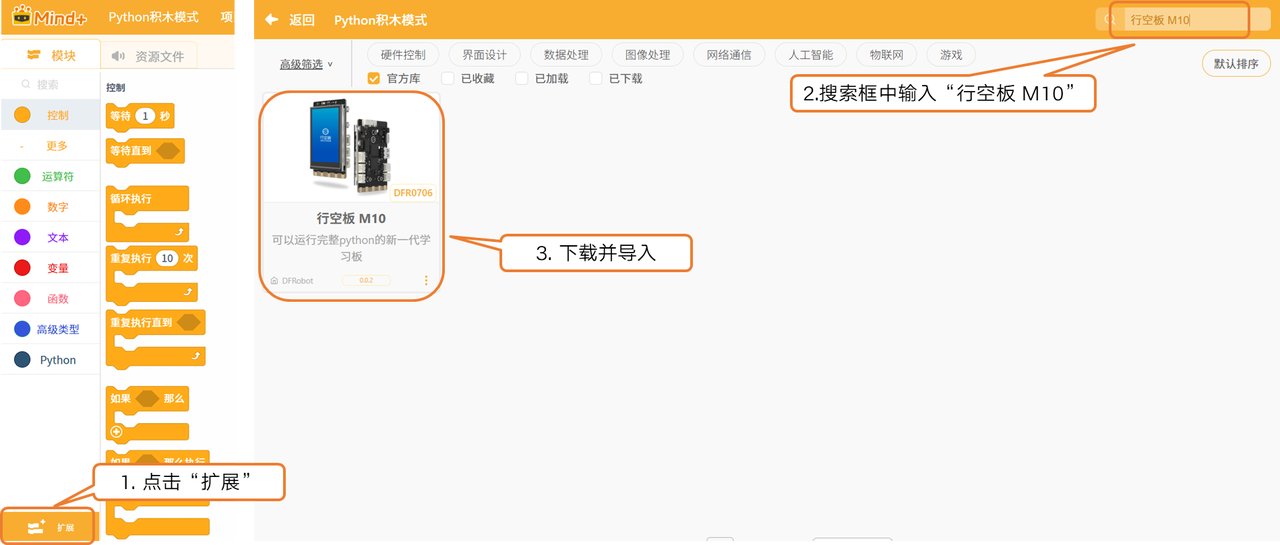Expand the 高级筛选 filter dropdown
The height and width of the screenshot is (545, 1280).
(306, 64)
